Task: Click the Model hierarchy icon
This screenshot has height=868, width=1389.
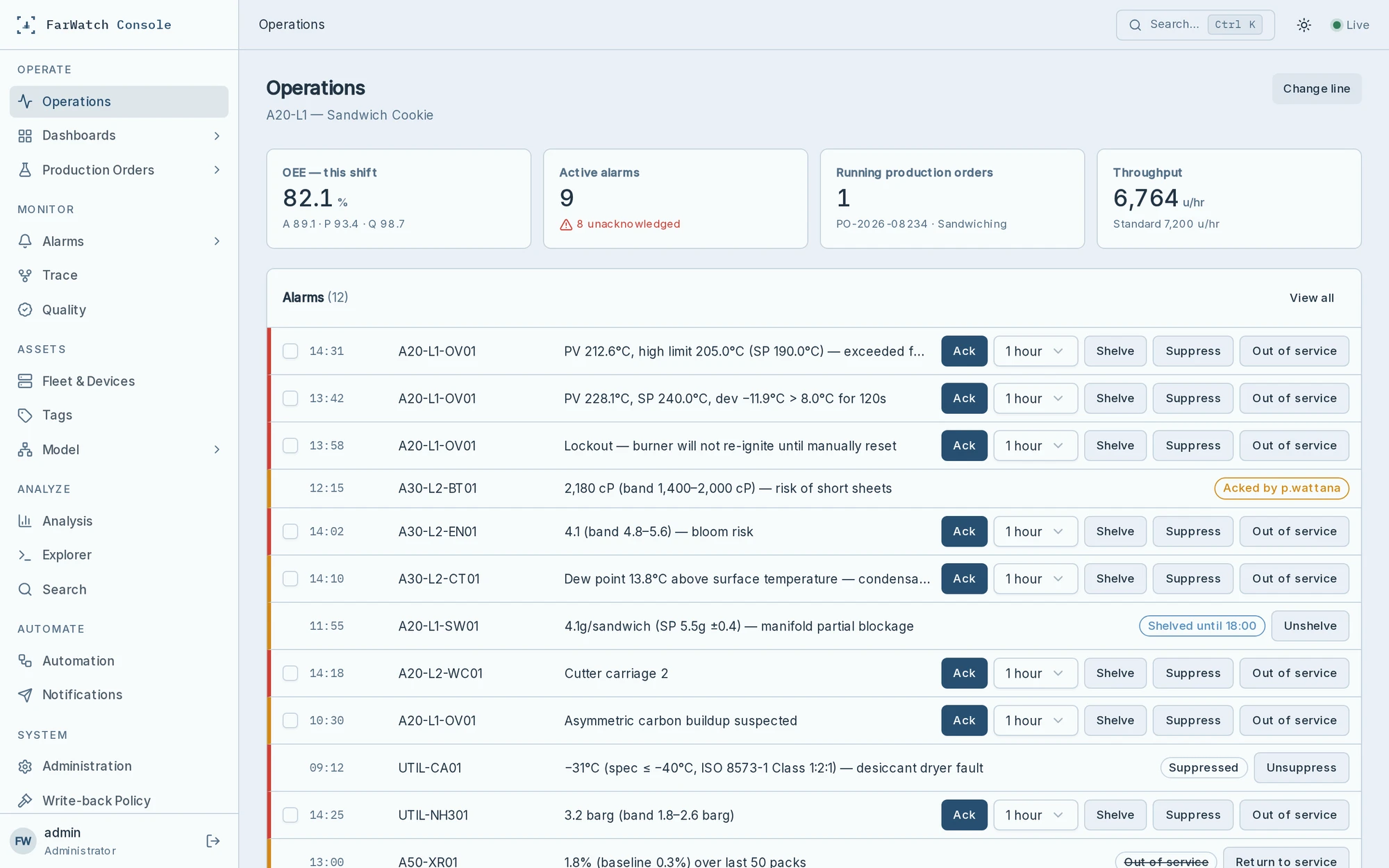Action: 25,450
